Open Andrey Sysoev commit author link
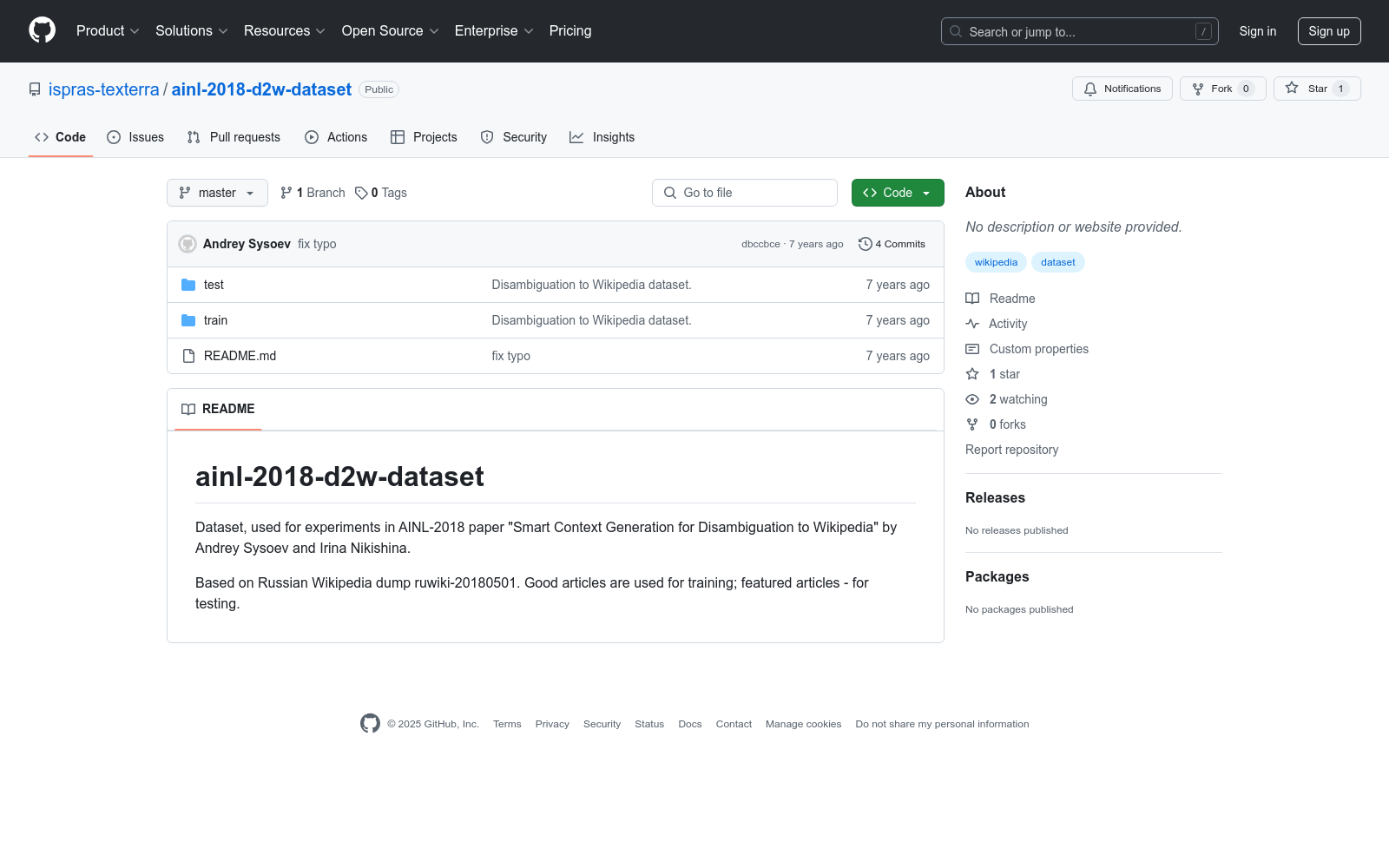 click(247, 244)
